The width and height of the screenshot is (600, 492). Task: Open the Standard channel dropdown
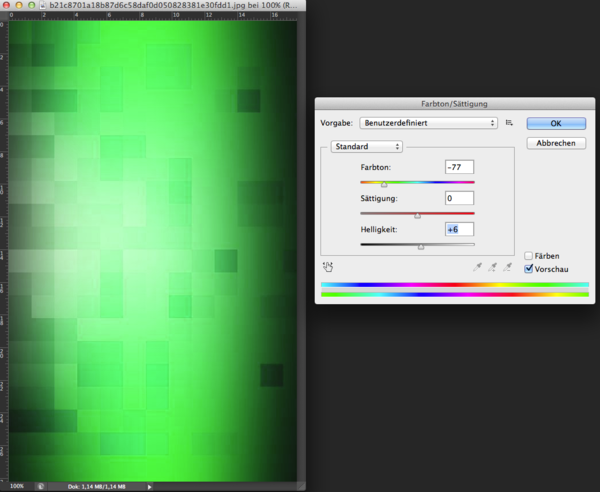coord(367,147)
